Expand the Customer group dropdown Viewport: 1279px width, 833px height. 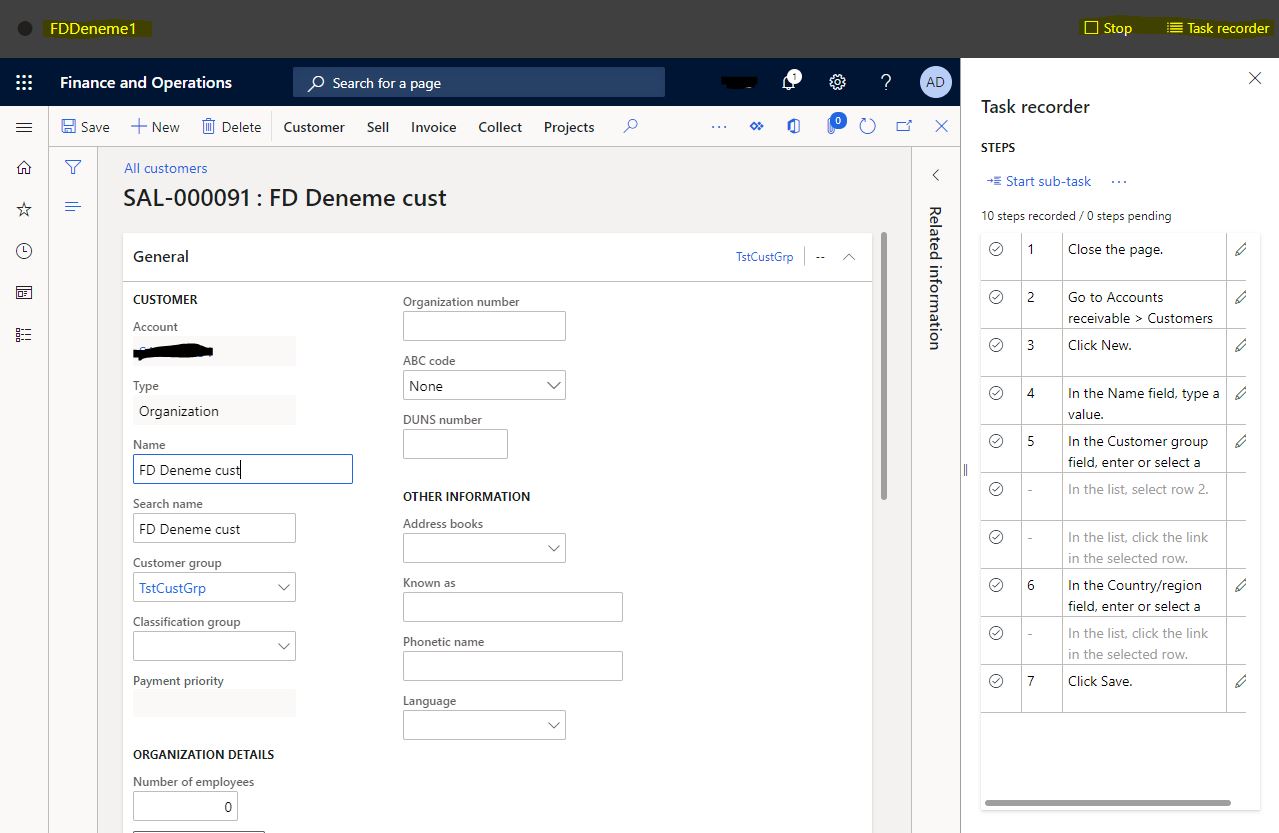click(284, 588)
